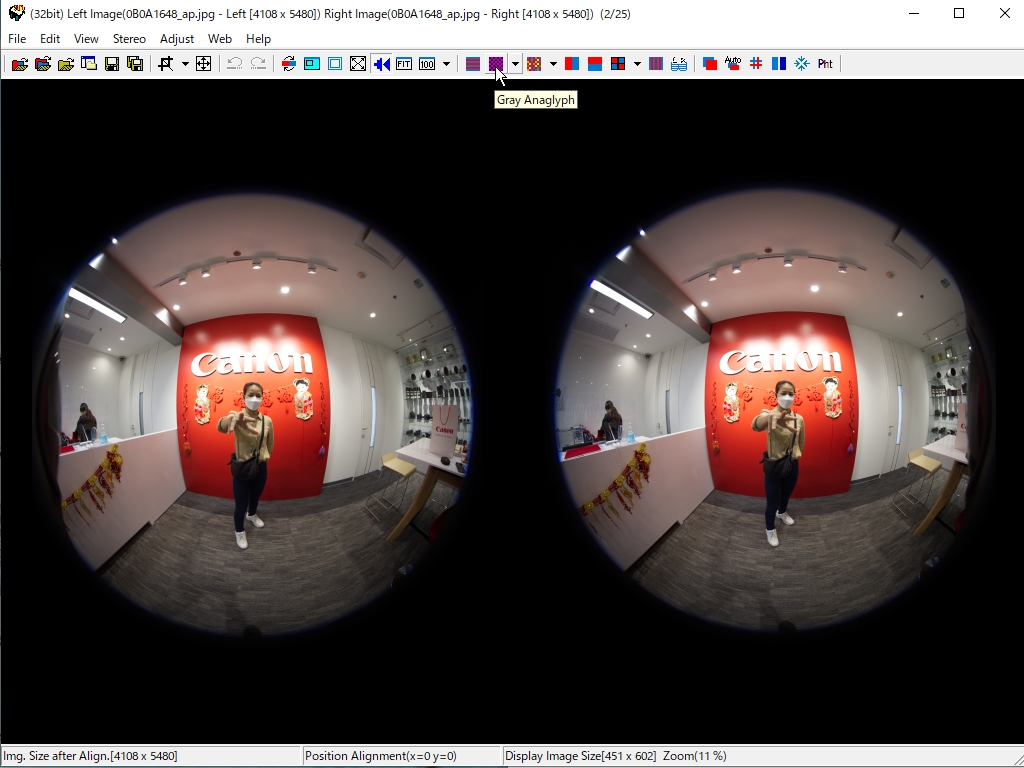
Task: Click the second open-folder icon for left/right images
Action: click(x=43, y=63)
